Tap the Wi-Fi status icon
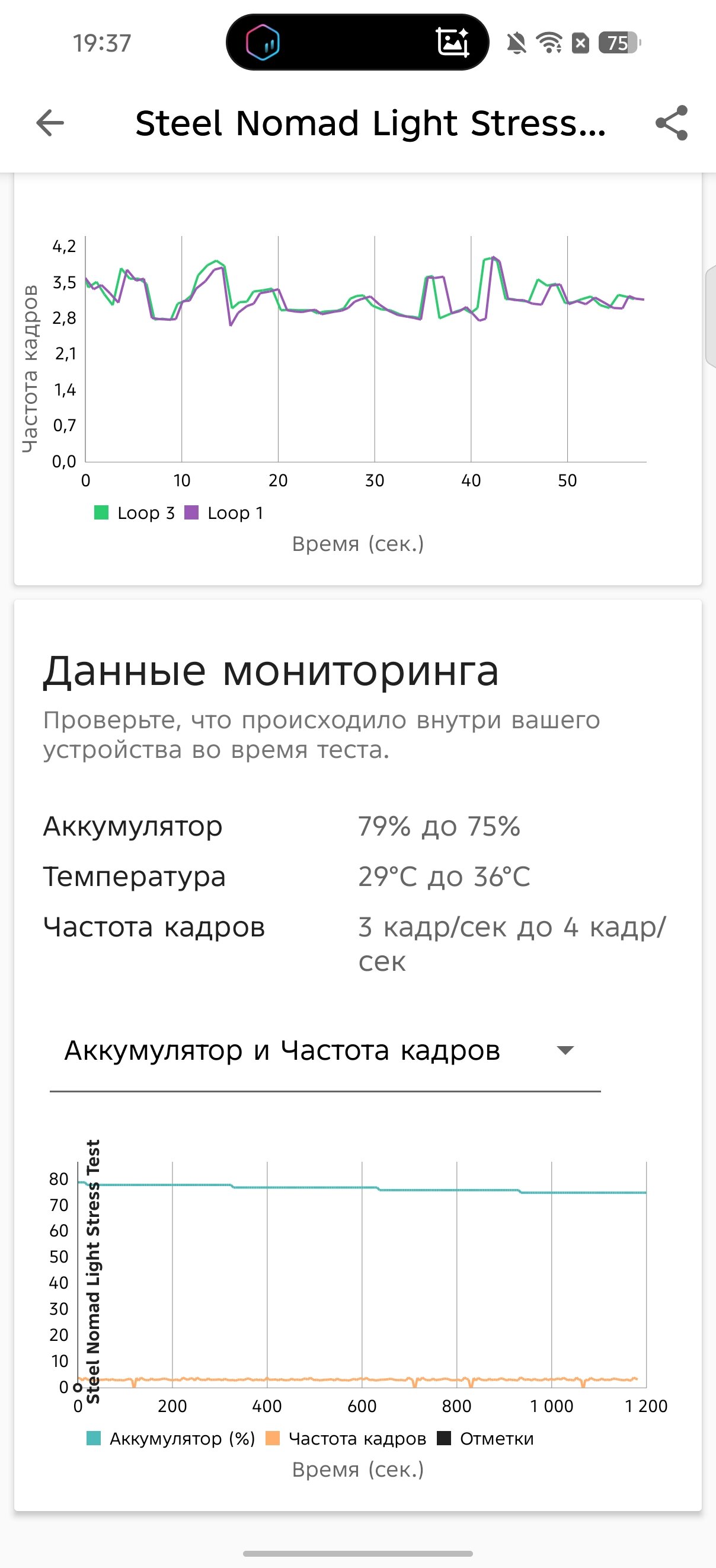 (x=549, y=43)
